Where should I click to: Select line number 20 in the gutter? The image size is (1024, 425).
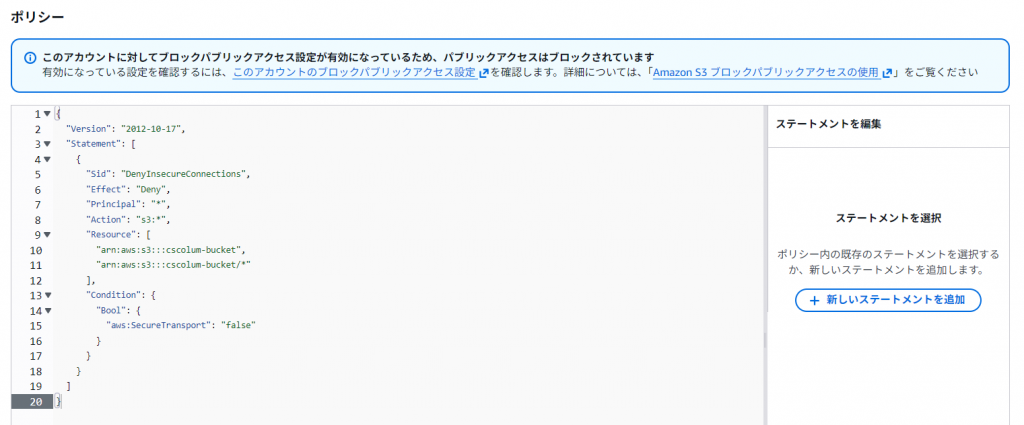click(x=33, y=401)
